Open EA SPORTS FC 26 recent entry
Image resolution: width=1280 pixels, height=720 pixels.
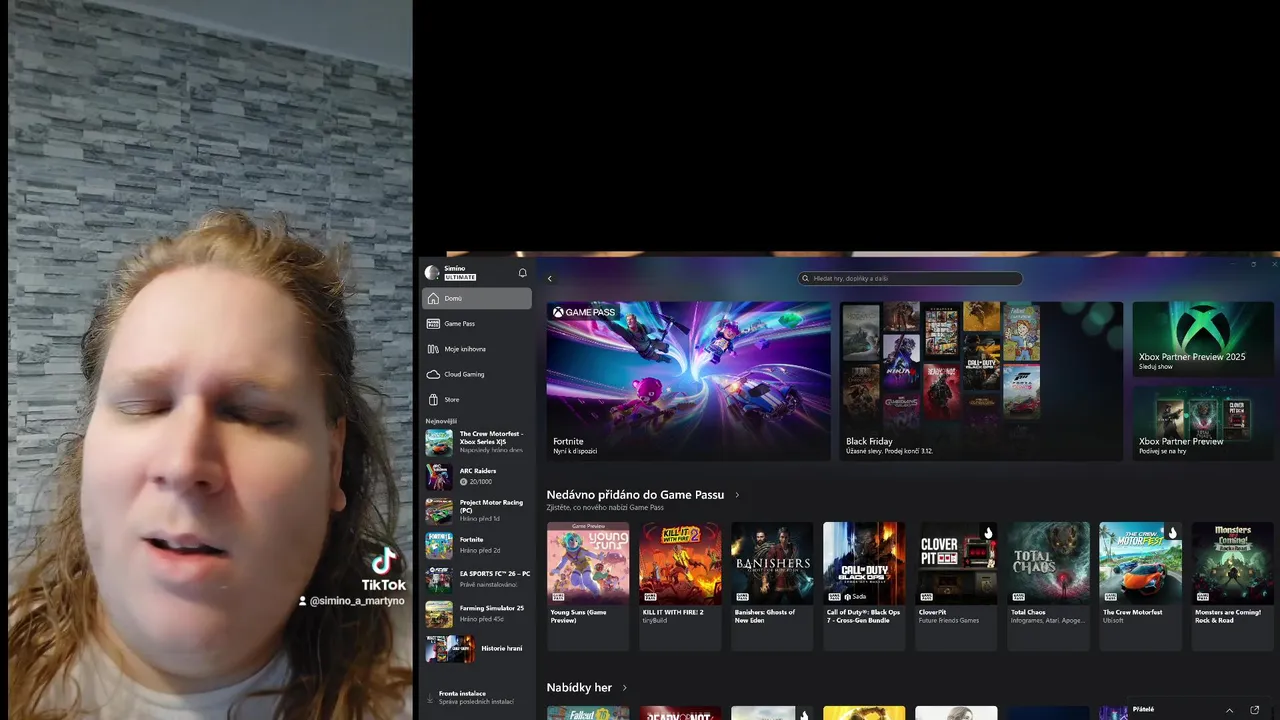(x=478, y=579)
